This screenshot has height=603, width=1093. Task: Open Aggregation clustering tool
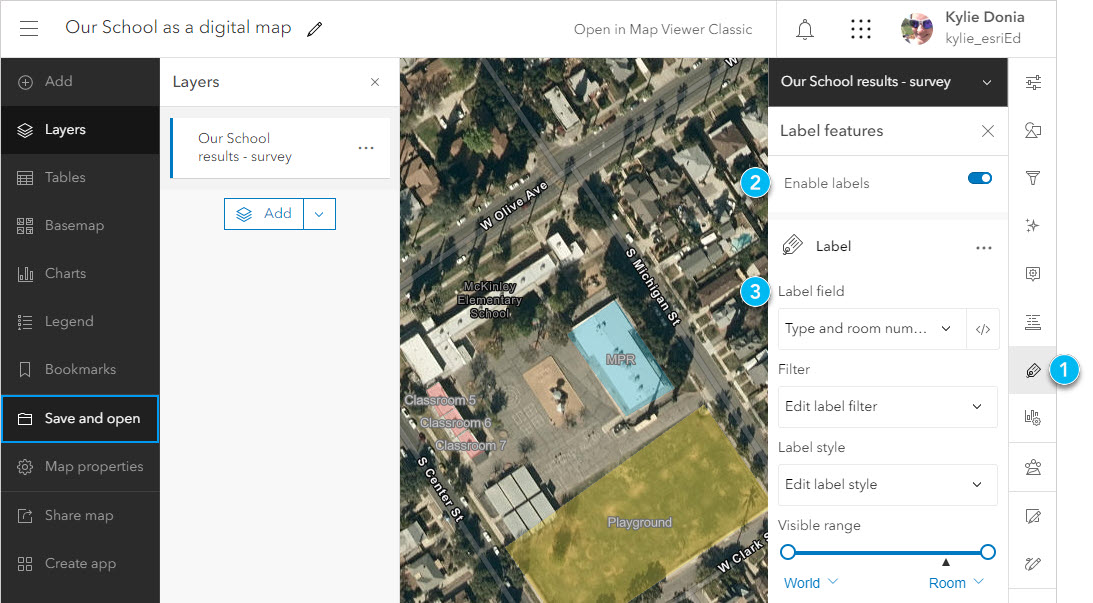coord(1033,467)
